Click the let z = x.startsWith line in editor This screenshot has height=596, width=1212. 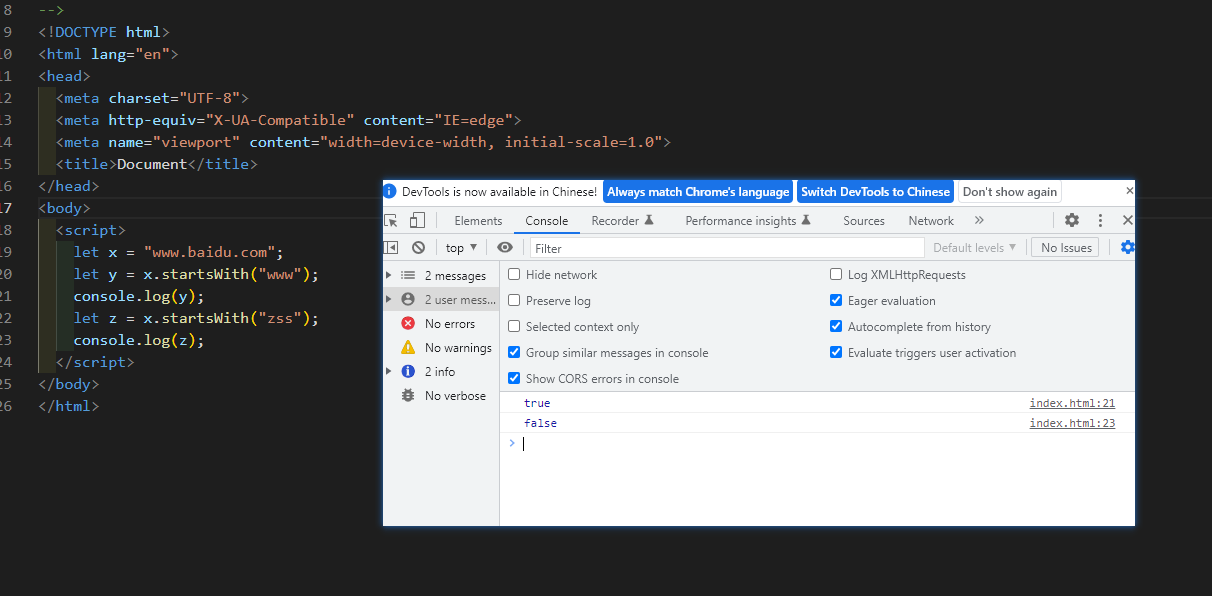point(196,318)
